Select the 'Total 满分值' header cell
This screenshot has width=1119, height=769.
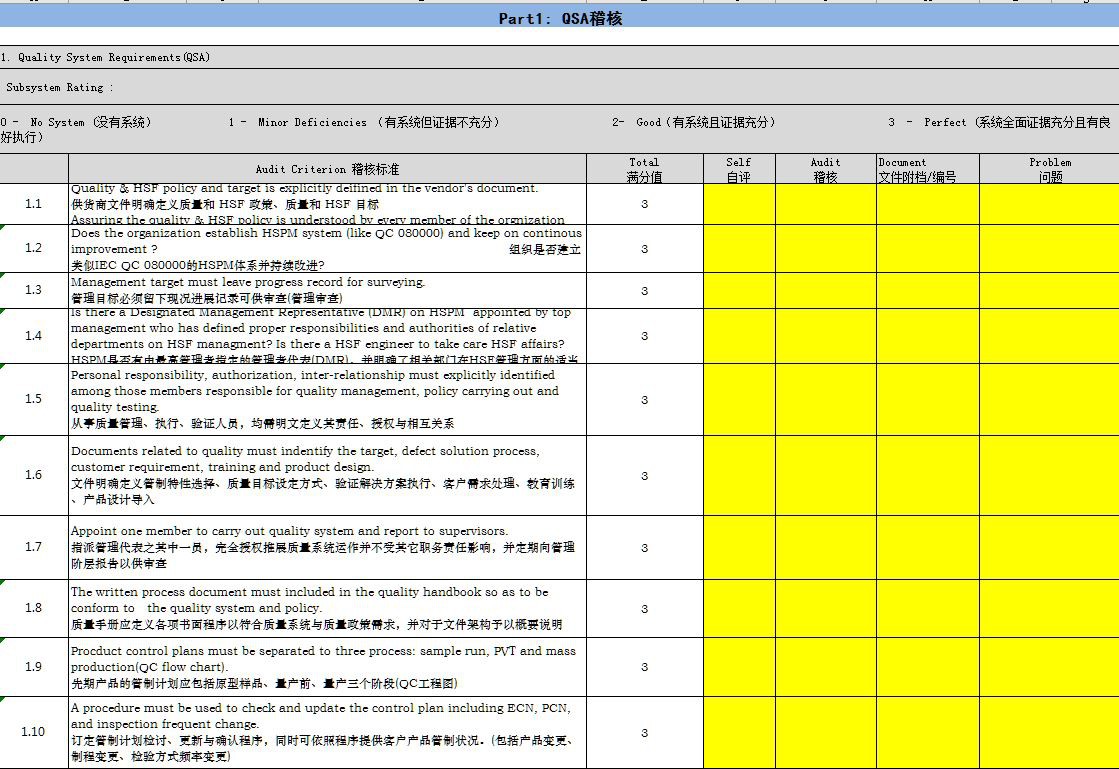coord(644,169)
